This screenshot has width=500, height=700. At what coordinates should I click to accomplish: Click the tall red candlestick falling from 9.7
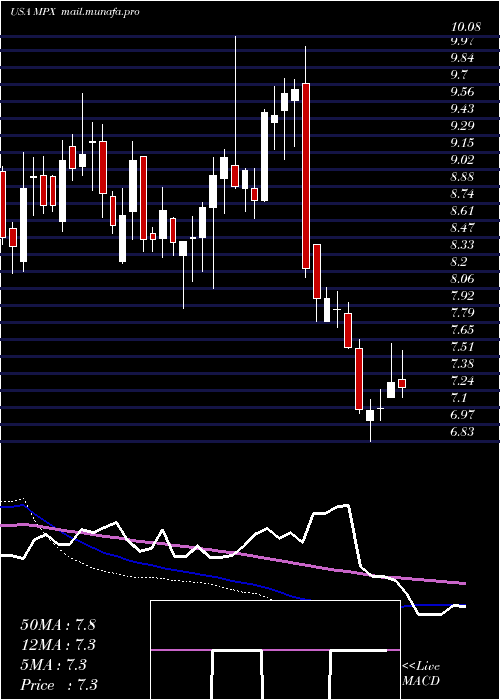click(x=306, y=175)
